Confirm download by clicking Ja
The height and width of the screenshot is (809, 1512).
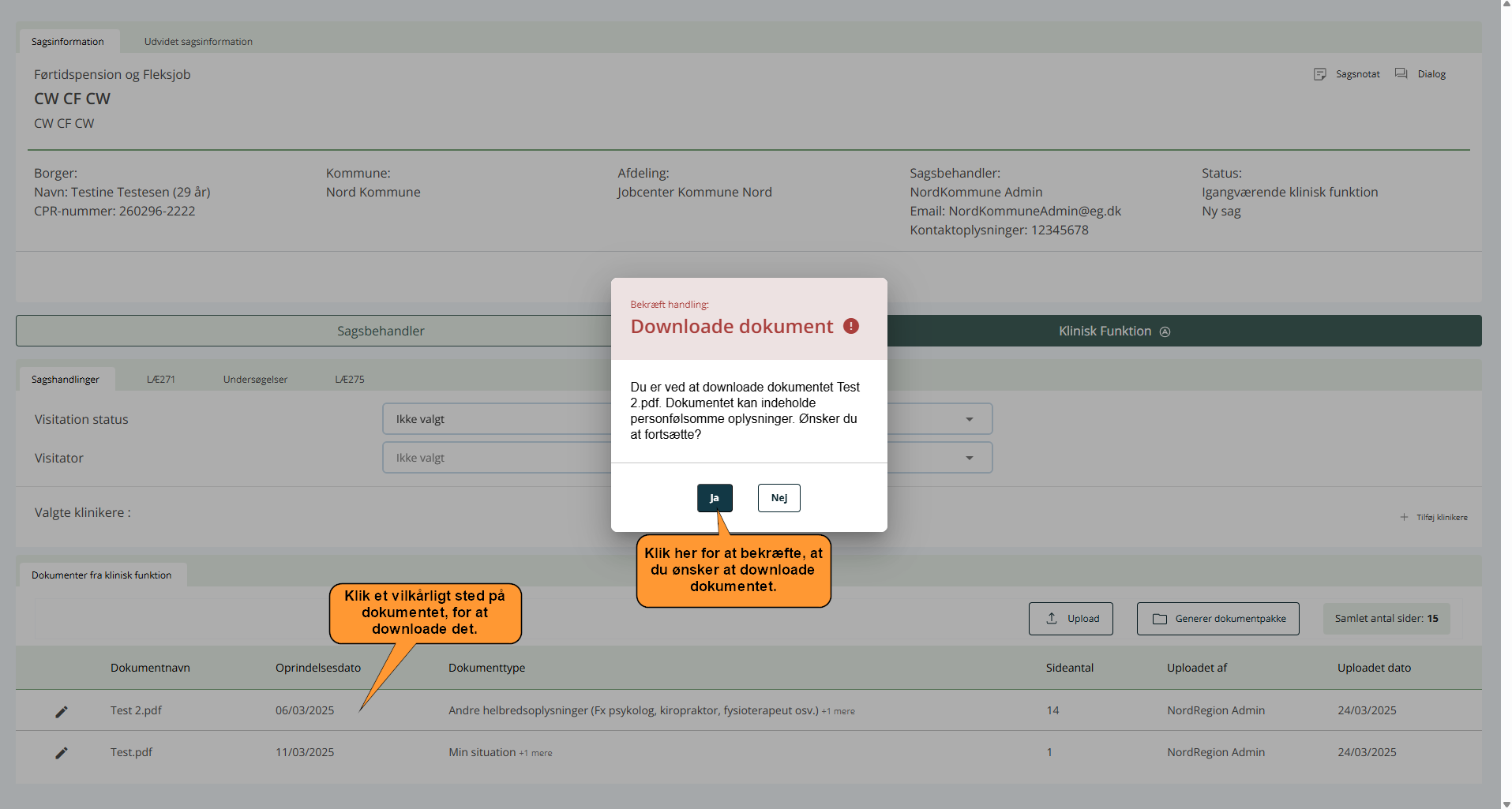[715, 498]
